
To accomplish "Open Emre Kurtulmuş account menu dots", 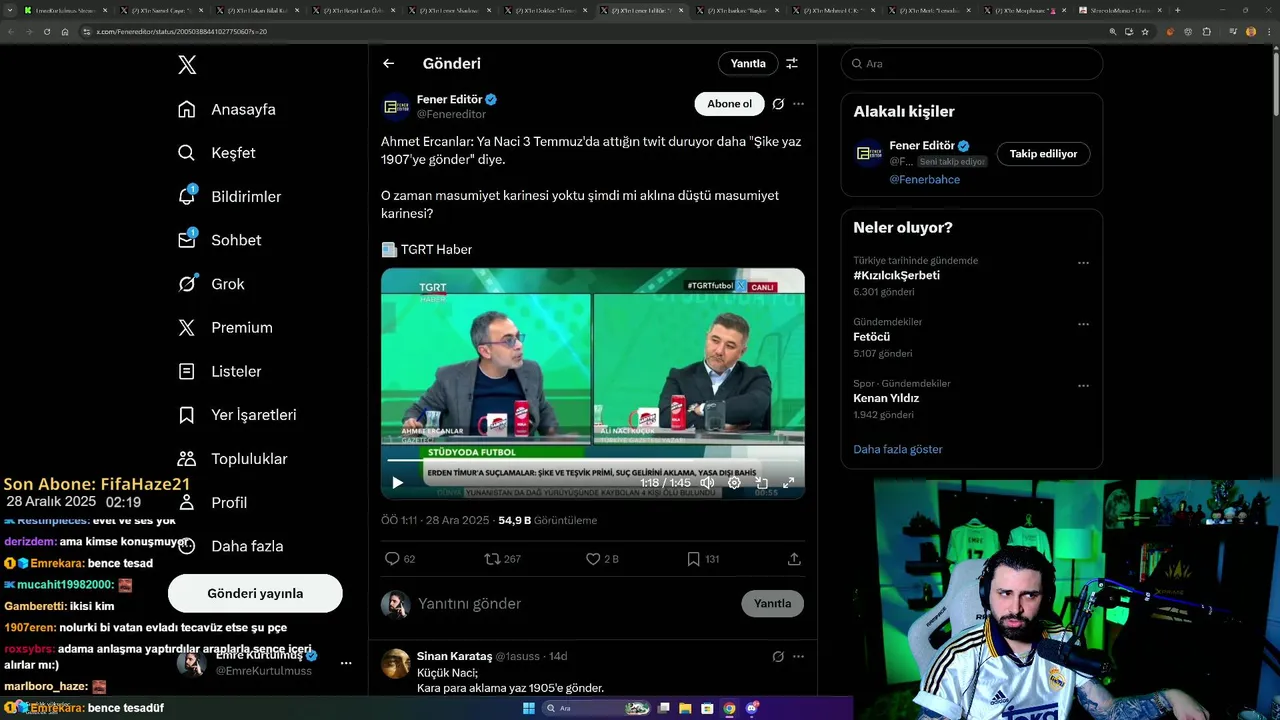I will [346, 663].
